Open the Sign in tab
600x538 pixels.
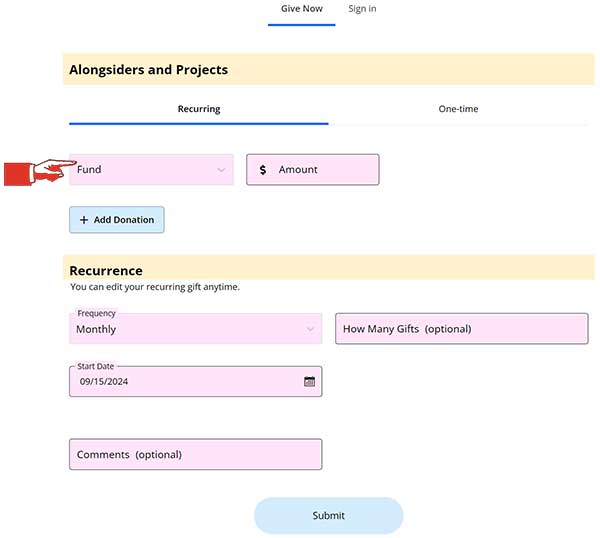(362, 9)
